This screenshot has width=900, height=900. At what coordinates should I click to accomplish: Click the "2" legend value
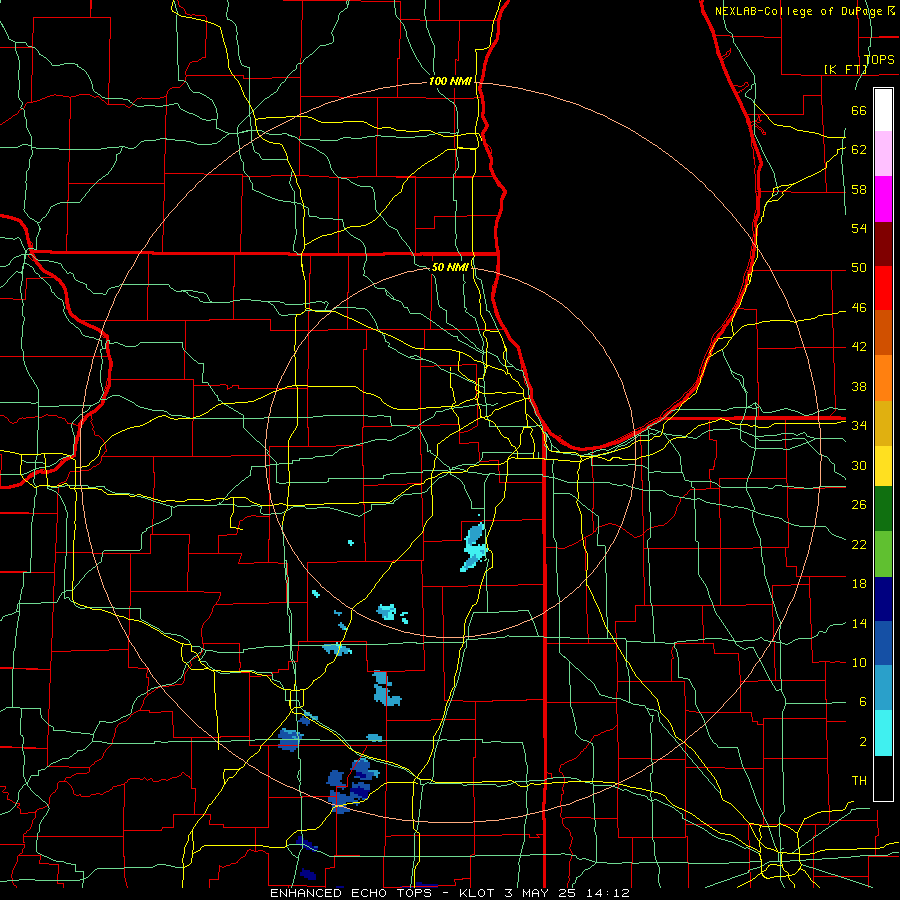[862, 742]
